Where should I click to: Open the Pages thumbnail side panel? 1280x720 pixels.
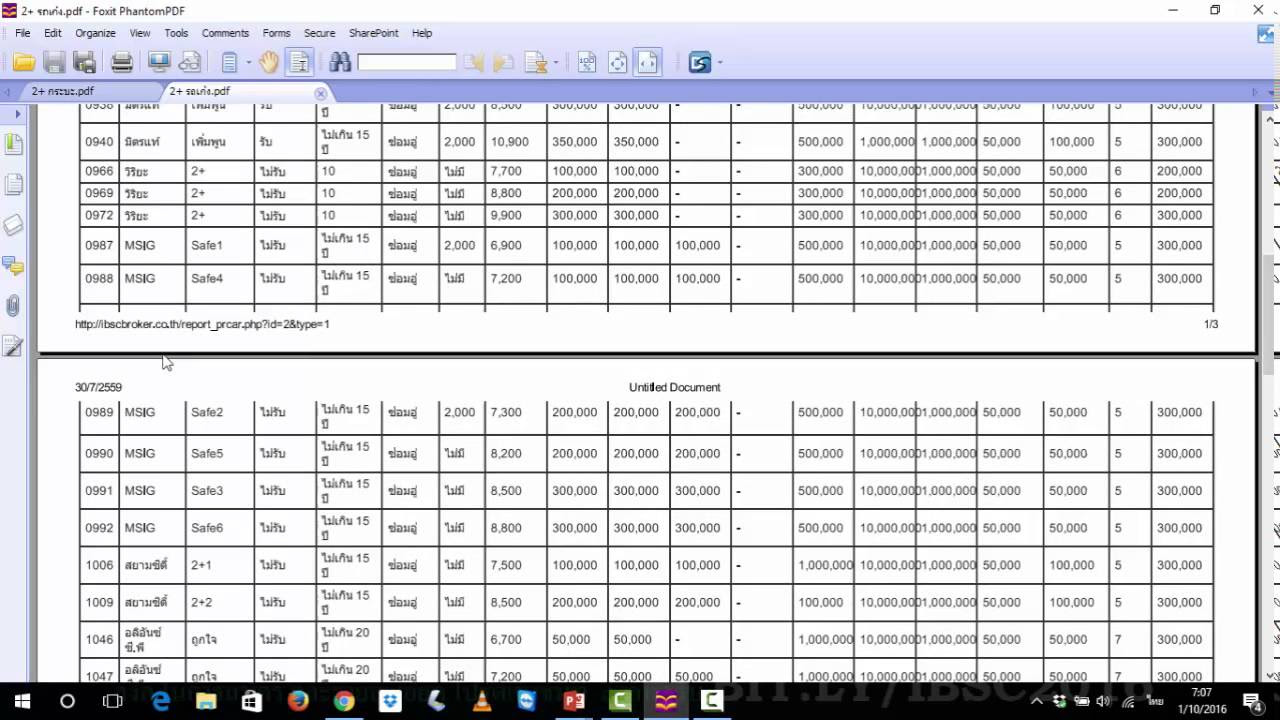coord(14,184)
